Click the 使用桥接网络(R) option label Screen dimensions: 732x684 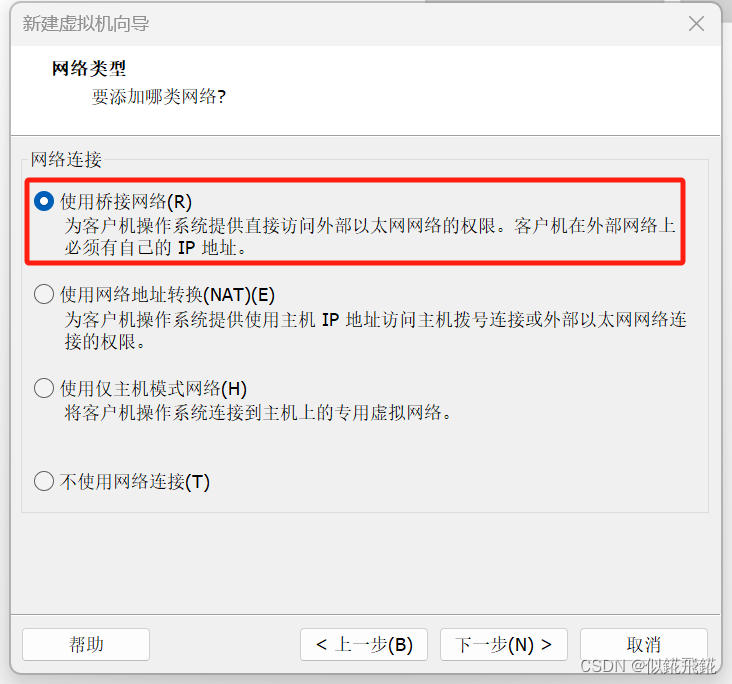click(126, 202)
